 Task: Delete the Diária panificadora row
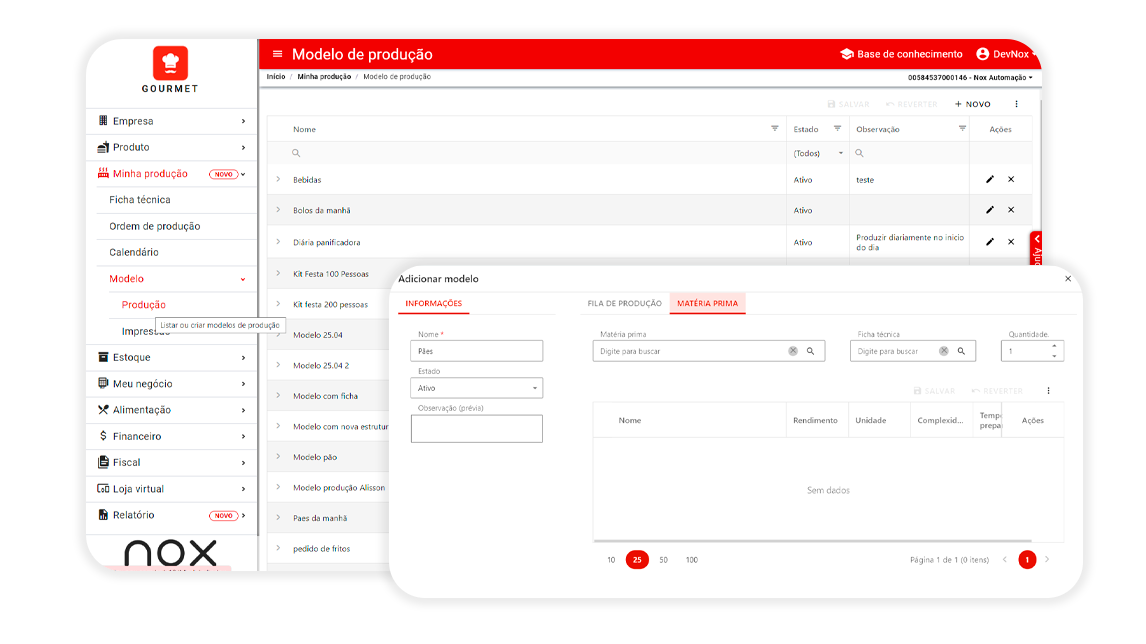[x=1011, y=242]
